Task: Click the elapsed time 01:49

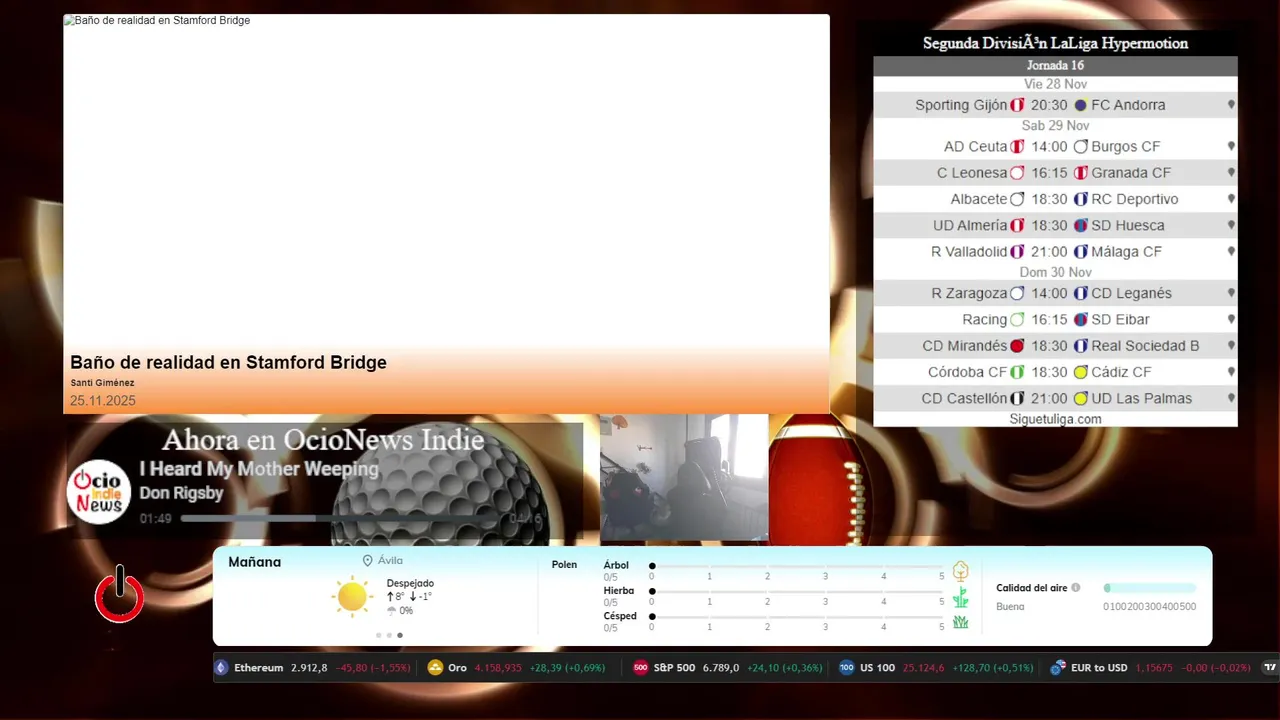Action: click(x=155, y=519)
